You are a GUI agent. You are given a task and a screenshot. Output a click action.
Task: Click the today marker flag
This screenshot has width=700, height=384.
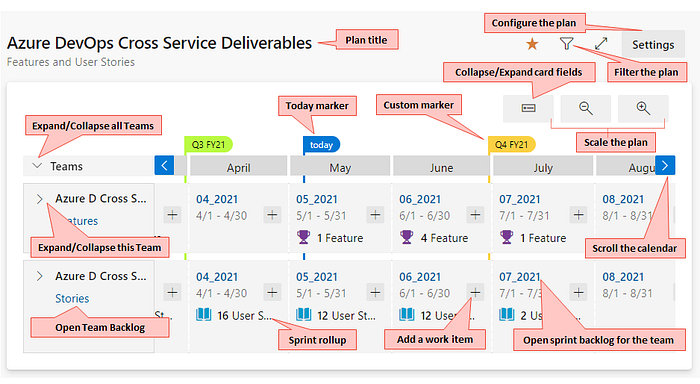[321, 145]
